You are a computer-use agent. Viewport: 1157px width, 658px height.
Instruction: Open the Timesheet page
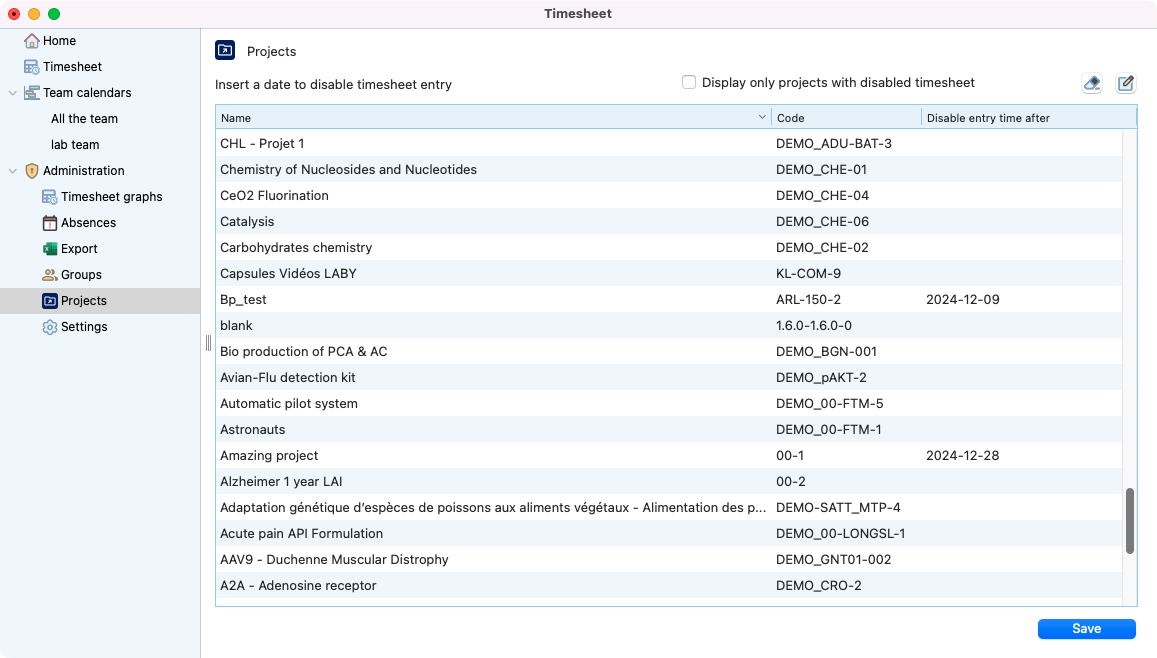click(x=72, y=66)
